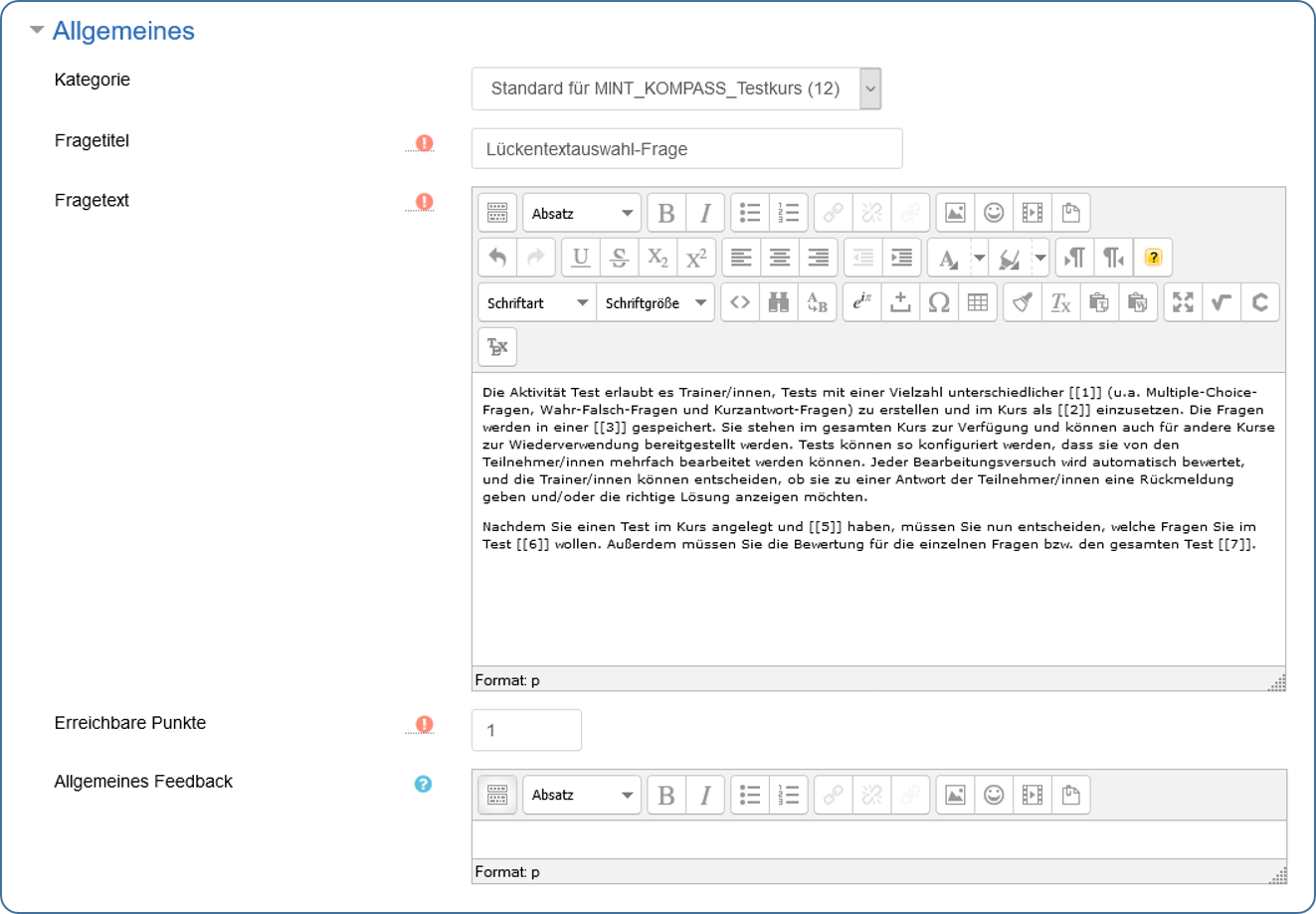The height and width of the screenshot is (914, 1316).
Task: Click the background highlight color icon
Action: pyautogui.click(x=1011, y=258)
